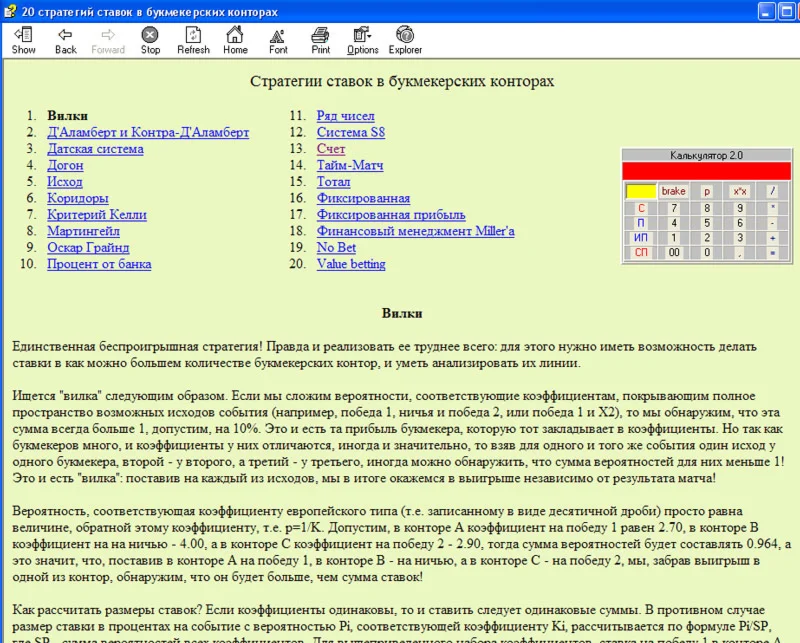Open the Исход strategy link
Image resolution: width=800 pixels, height=643 pixels.
coord(65,182)
